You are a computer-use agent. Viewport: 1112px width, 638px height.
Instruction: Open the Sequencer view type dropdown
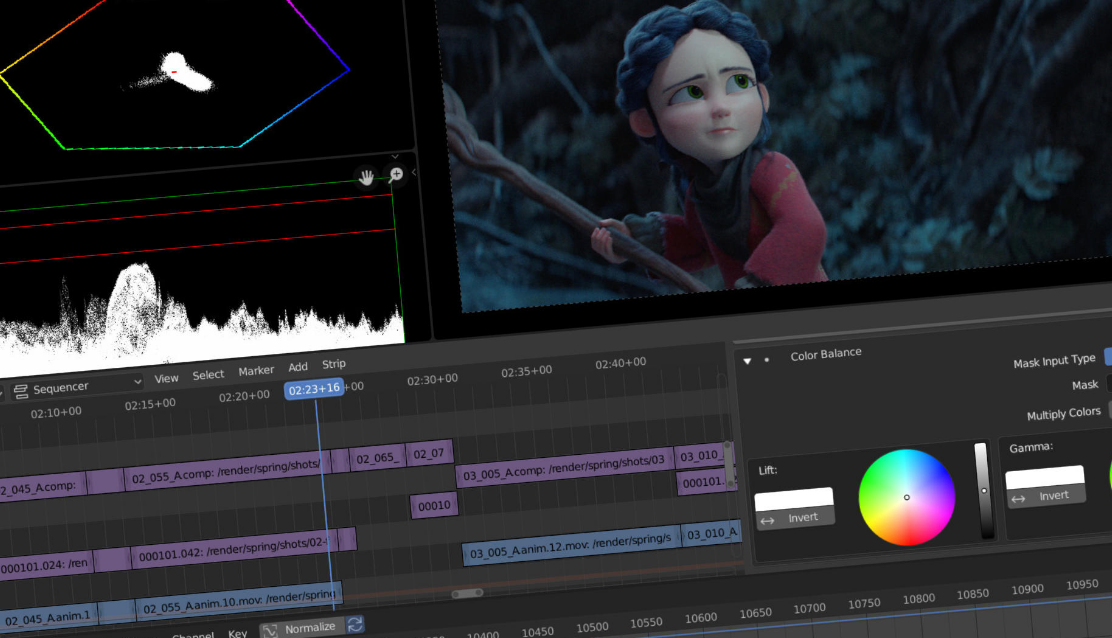(80, 385)
